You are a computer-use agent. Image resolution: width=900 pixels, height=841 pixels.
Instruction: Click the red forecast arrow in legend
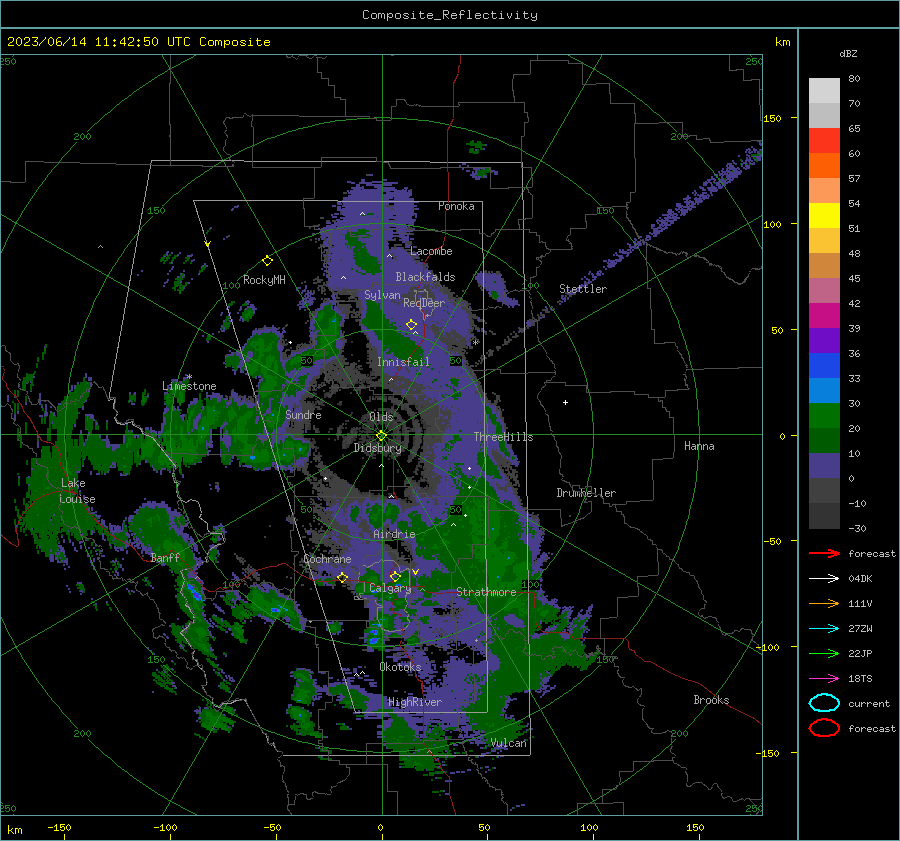point(824,553)
